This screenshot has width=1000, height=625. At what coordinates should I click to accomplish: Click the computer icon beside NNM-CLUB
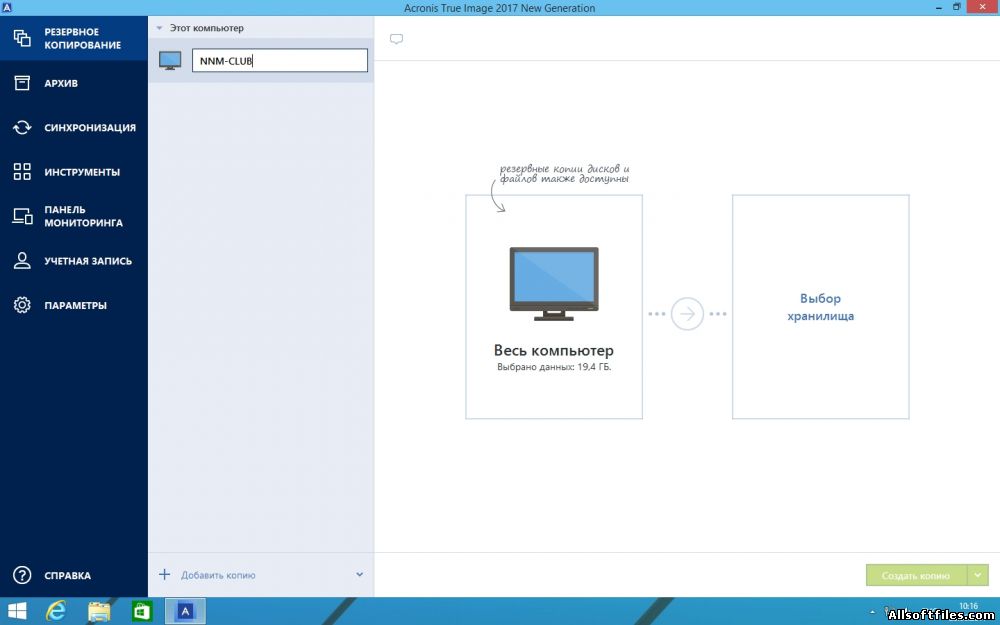170,61
